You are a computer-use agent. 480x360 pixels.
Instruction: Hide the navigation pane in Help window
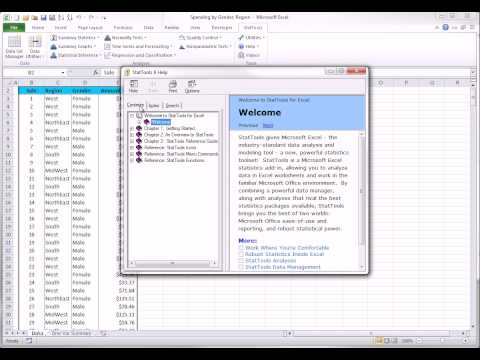[133, 86]
